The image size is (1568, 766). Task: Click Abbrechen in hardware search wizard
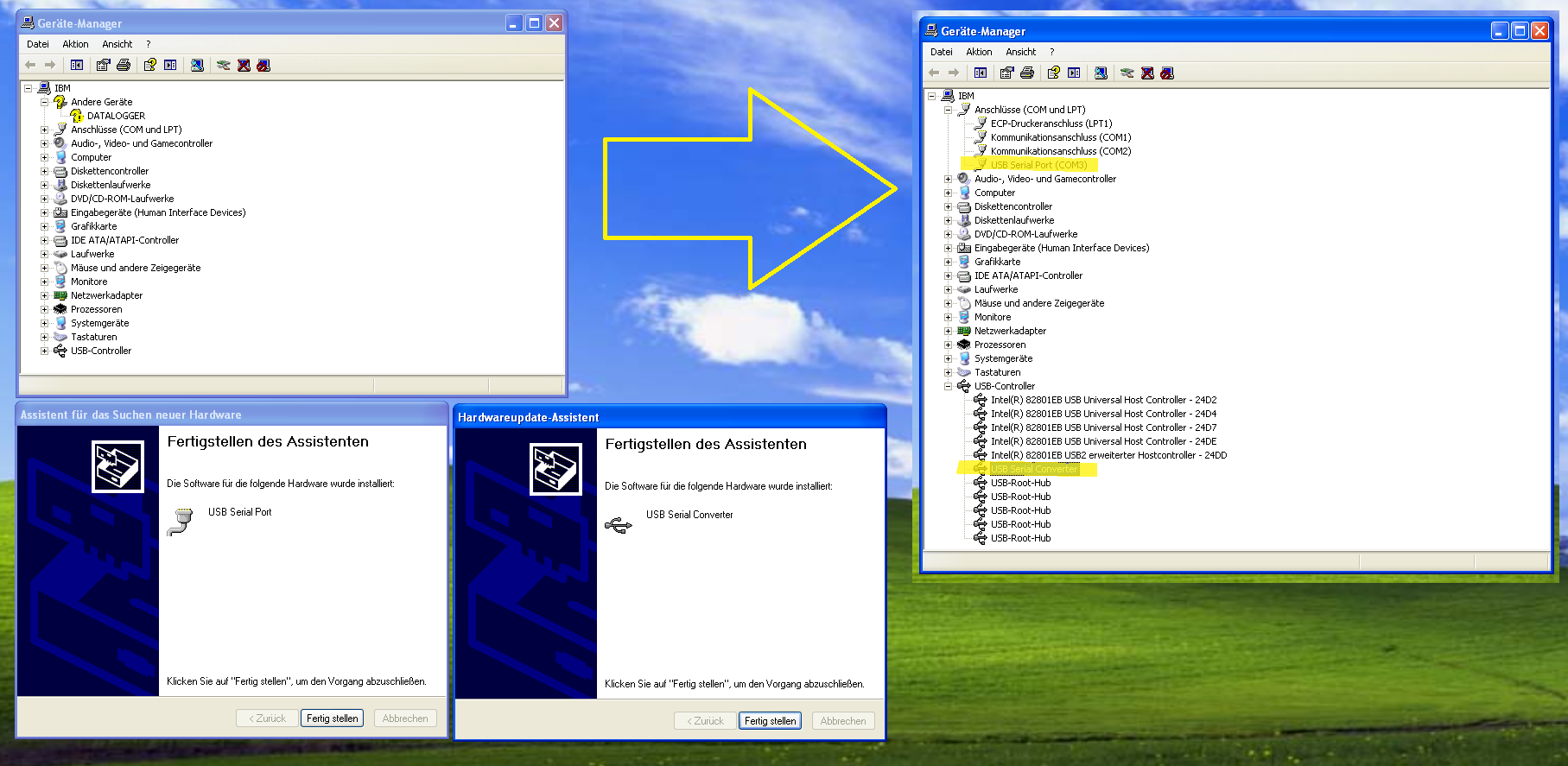(405, 719)
